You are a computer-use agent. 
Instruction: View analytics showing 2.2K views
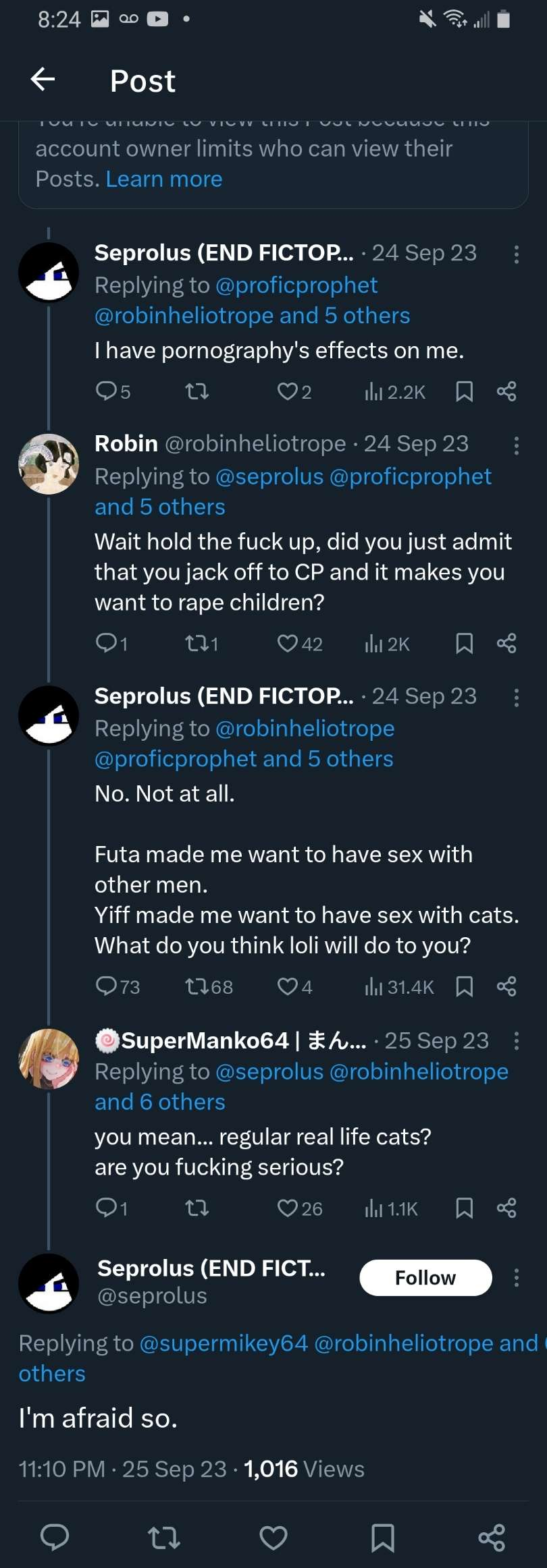pyautogui.click(x=395, y=392)
